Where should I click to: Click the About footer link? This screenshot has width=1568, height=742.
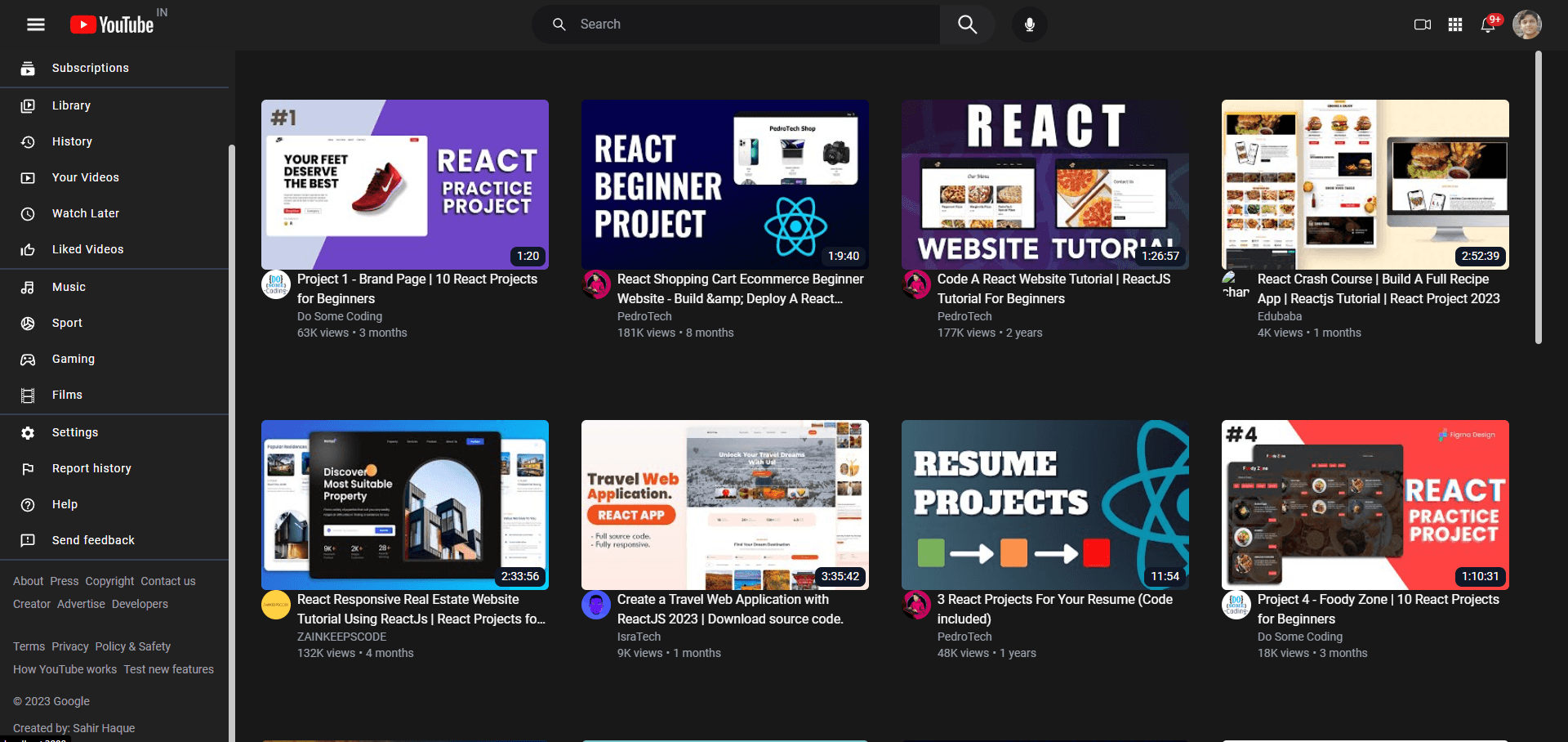pyautogui.click(x=28, y=581)
